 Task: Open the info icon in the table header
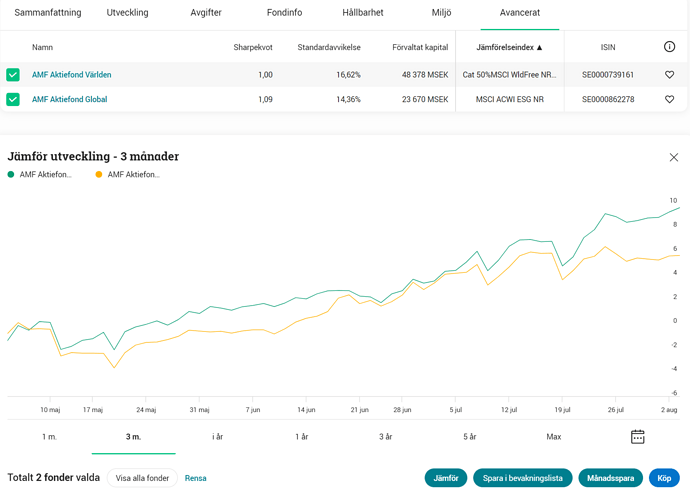click(x=669, y=47)
